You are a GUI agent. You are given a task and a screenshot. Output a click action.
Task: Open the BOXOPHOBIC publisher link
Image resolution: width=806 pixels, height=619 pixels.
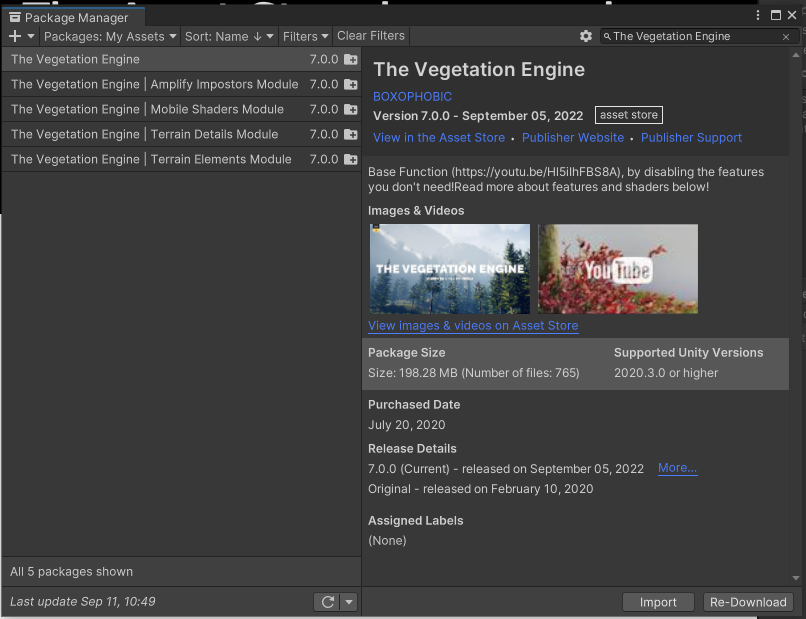pos(412,97)
